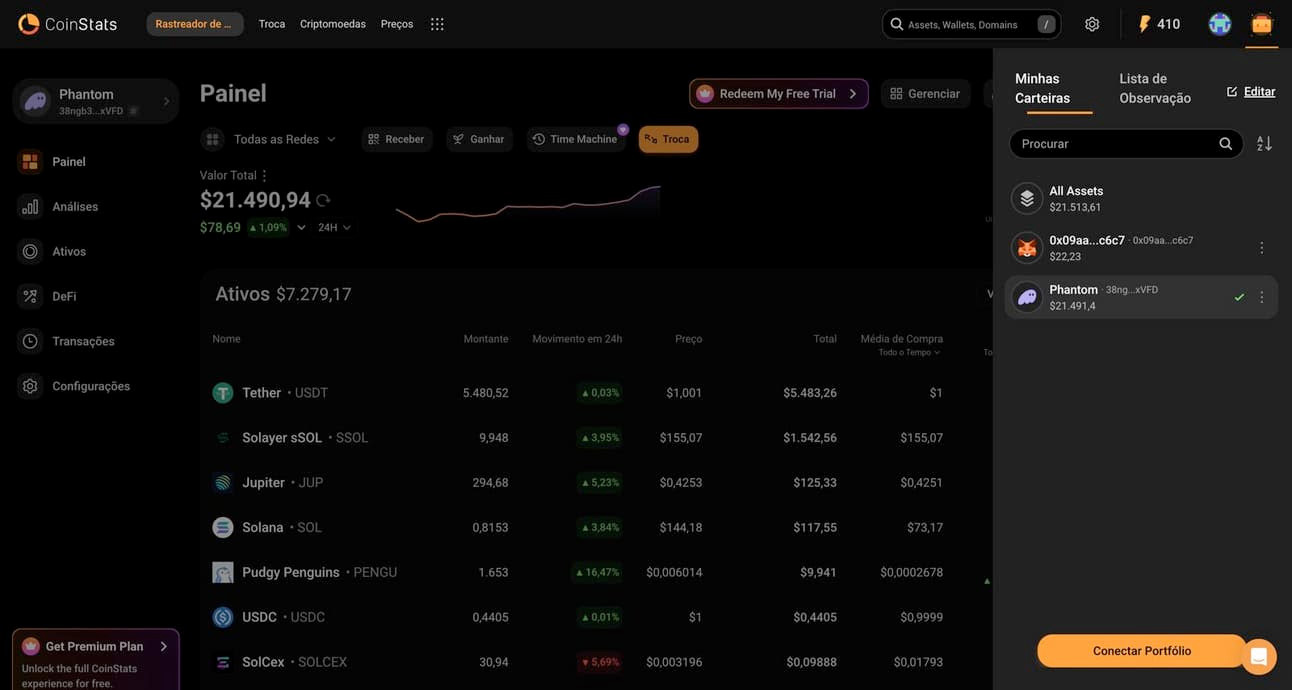The width and height of the screenshot is (1292, 690).
Task: Click the apps grid icon in navbar
Action: pos(437,24)
